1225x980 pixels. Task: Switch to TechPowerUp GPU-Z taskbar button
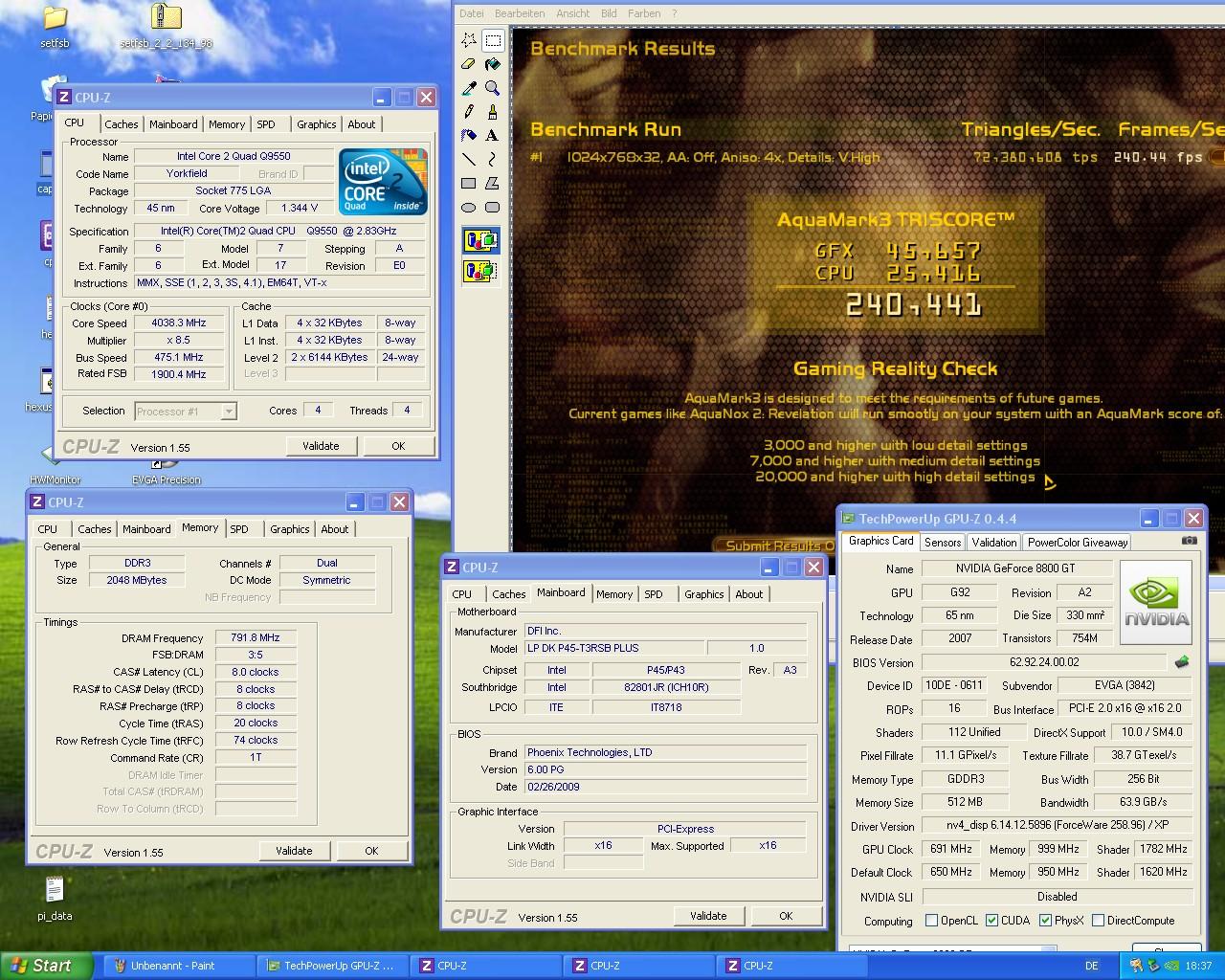(333, 966)
